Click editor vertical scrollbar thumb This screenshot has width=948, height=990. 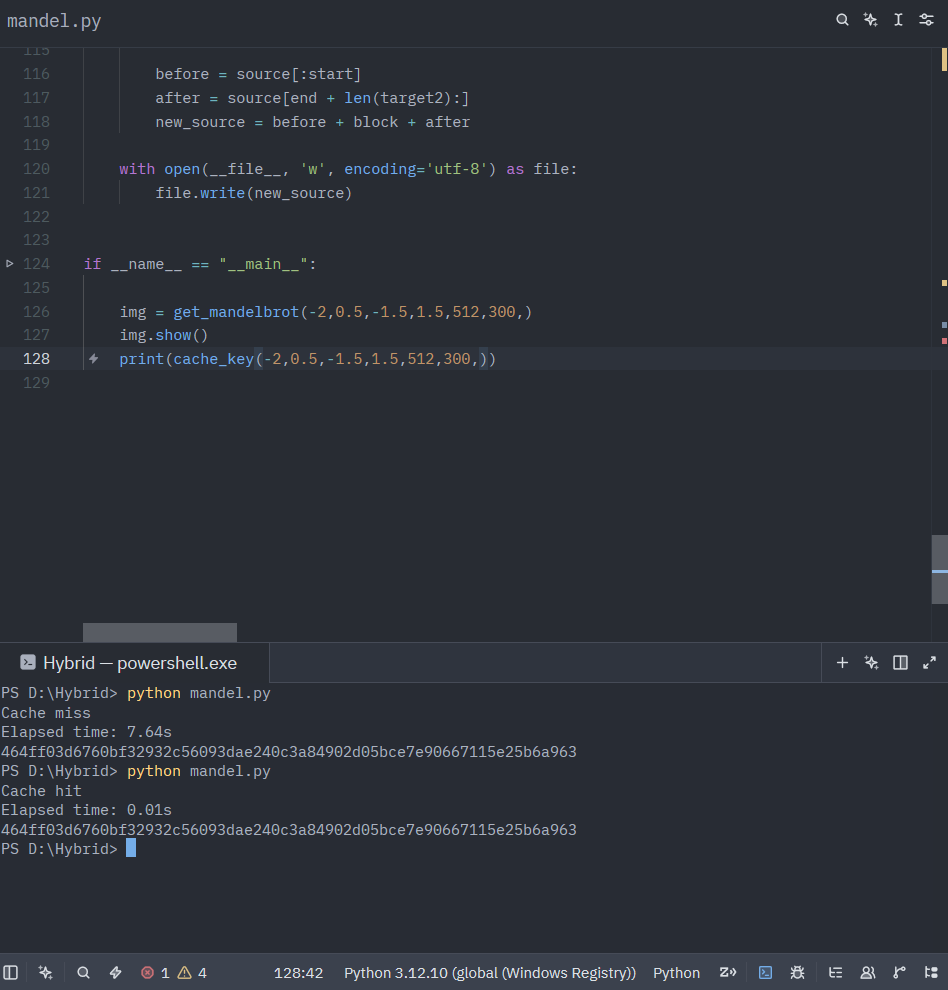(940, 570)
